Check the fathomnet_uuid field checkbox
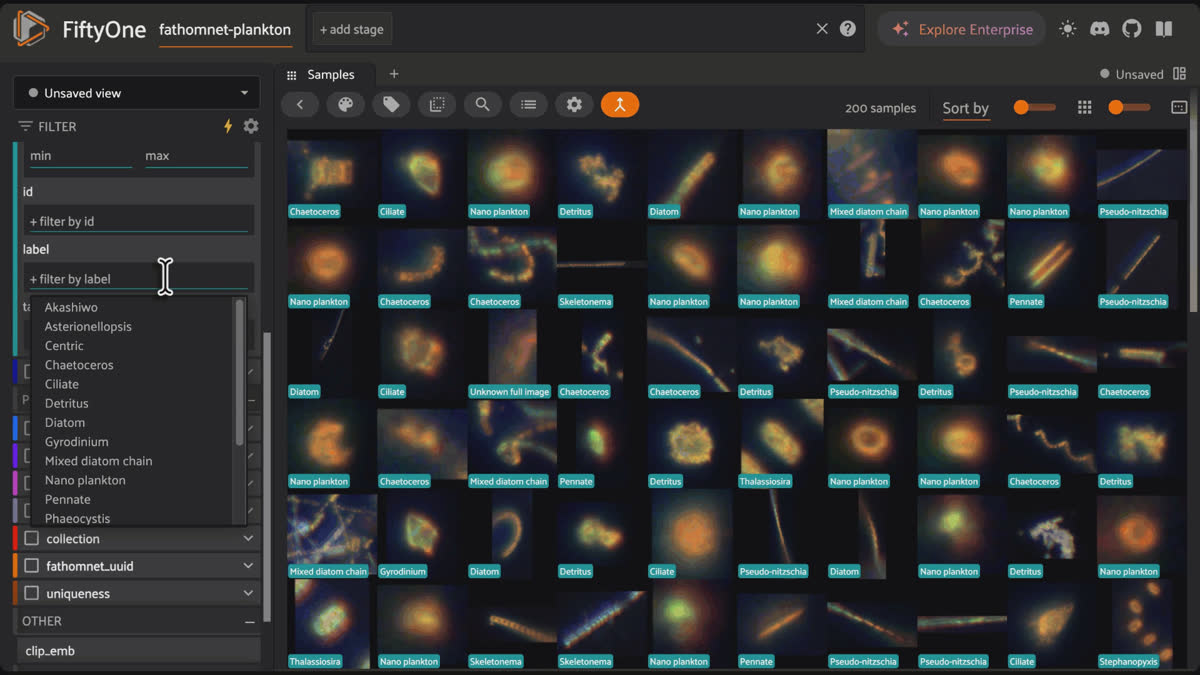This screenshot has width=1200, height=675. (x=32, y=566)
